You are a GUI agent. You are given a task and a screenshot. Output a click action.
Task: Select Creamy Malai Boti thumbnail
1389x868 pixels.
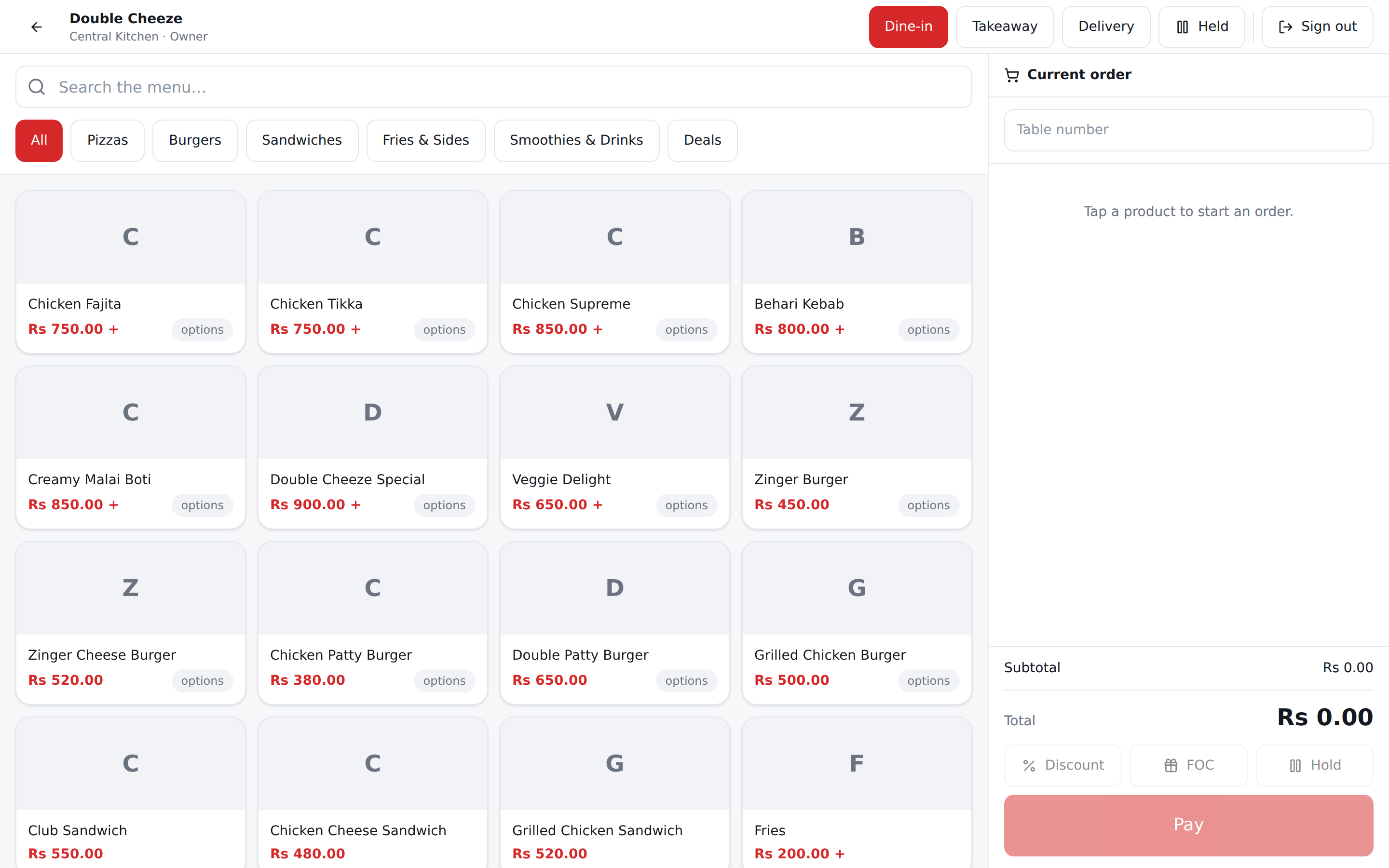131,413
